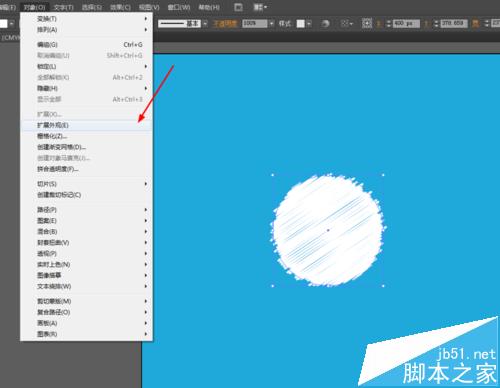Open the Align options icon dropdown
500x388 pixels.
coord(347,24)
